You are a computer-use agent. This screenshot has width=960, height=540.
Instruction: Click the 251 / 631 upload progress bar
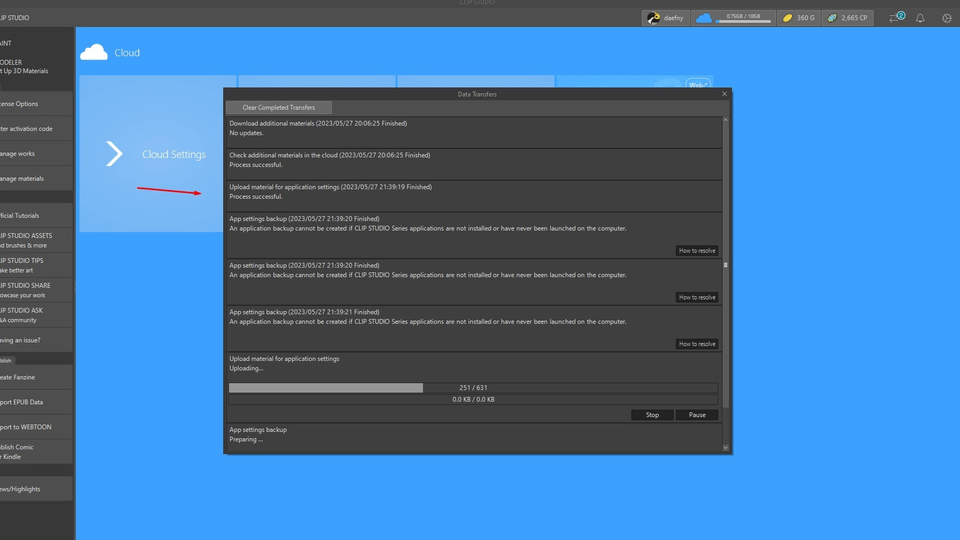point(473,388)
